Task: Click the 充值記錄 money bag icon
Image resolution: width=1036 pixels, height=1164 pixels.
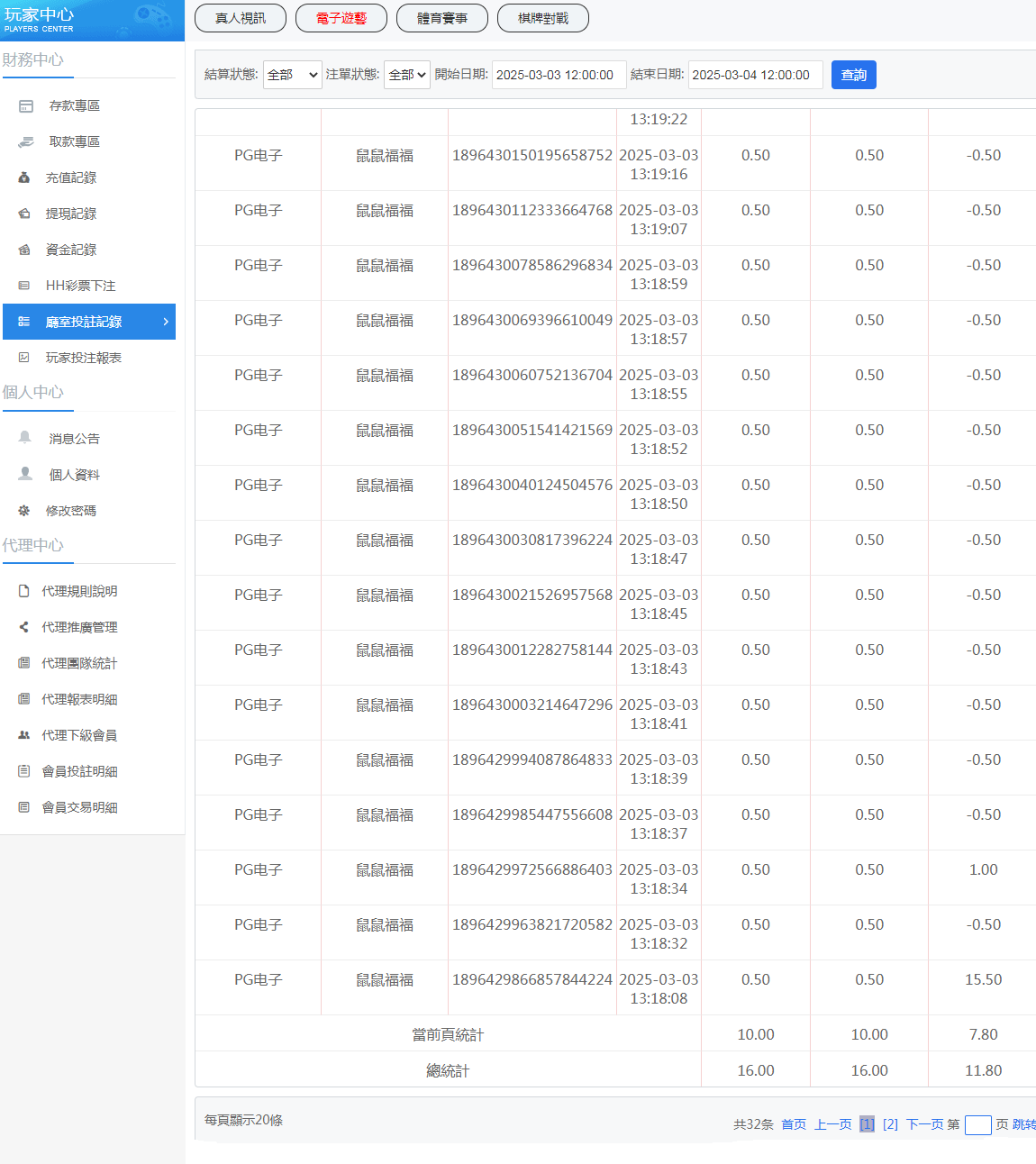Action: [24, 178]
